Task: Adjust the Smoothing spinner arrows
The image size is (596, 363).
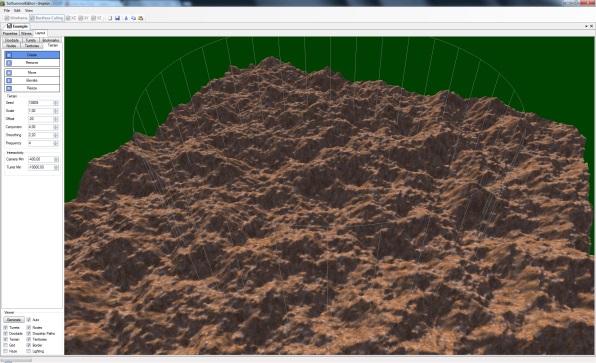Action: 56,135
